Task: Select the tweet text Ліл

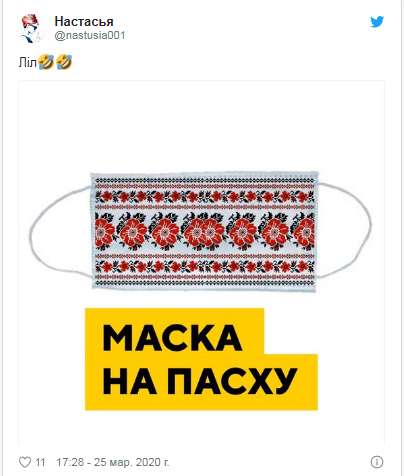Action: (27, 63)
